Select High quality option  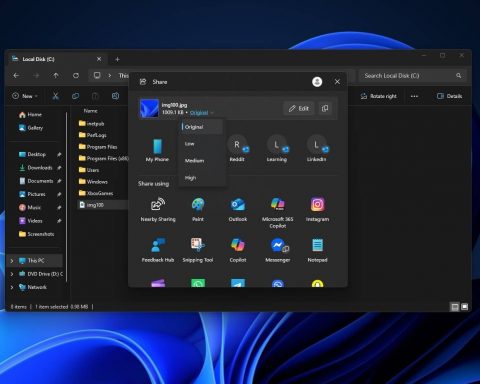pos(202,178)
